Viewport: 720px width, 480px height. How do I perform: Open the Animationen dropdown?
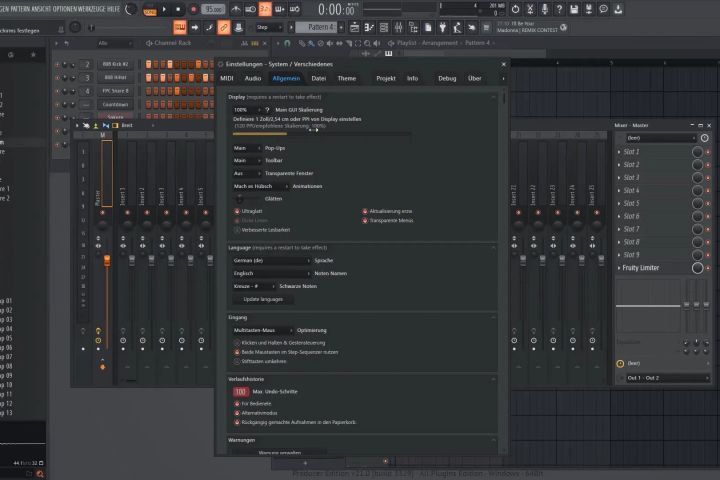261,186
